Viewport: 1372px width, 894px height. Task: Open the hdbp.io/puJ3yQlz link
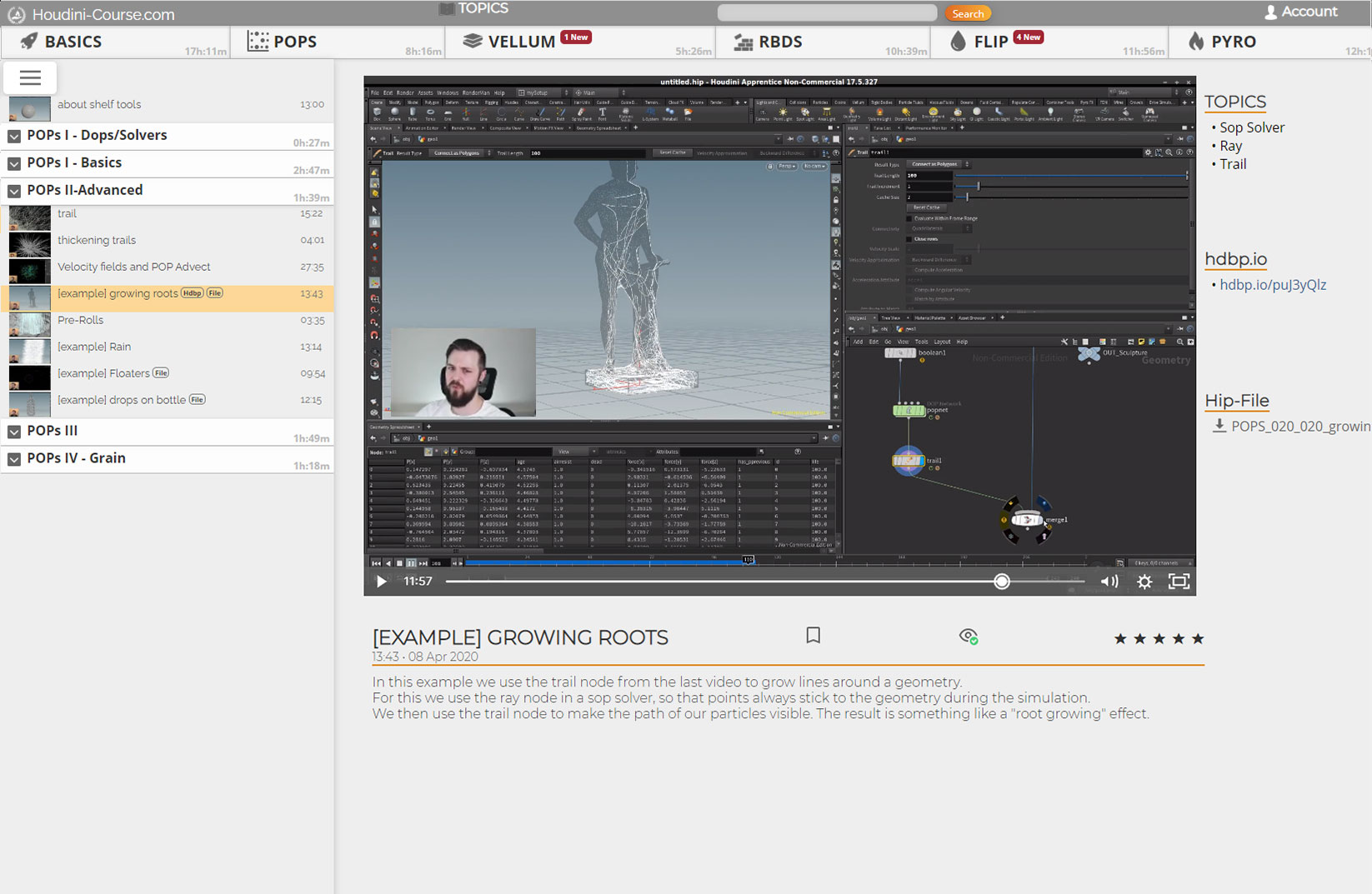click(x=1274, y=284)
